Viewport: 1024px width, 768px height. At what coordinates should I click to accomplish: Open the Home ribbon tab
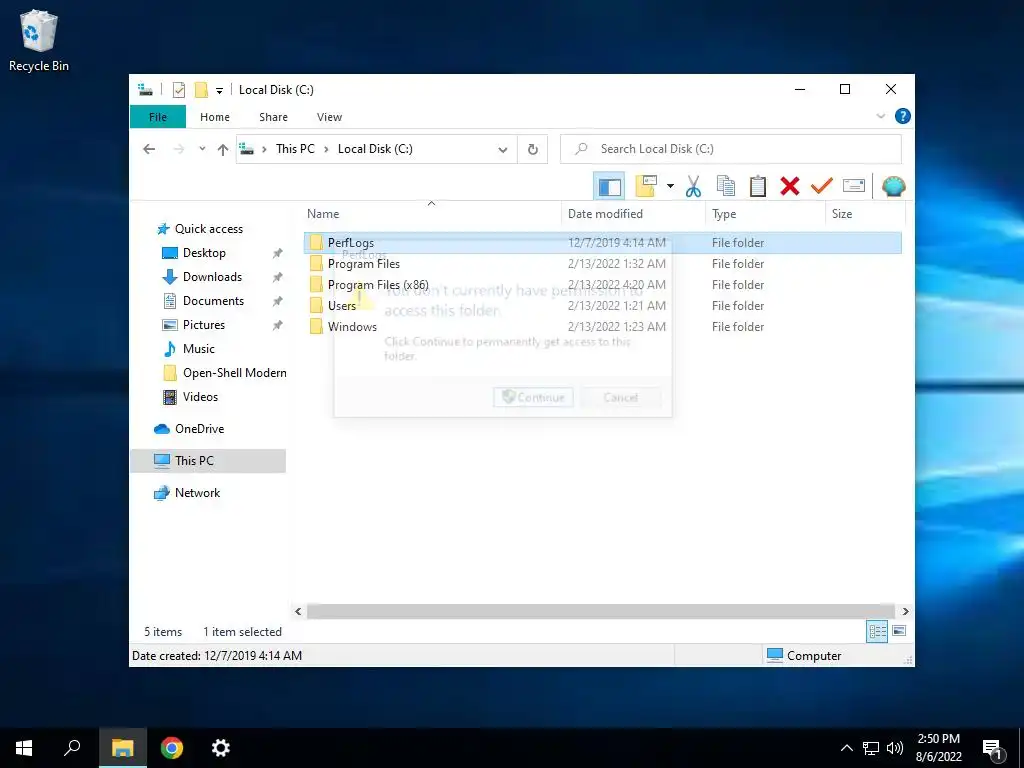tap(215, 117)
